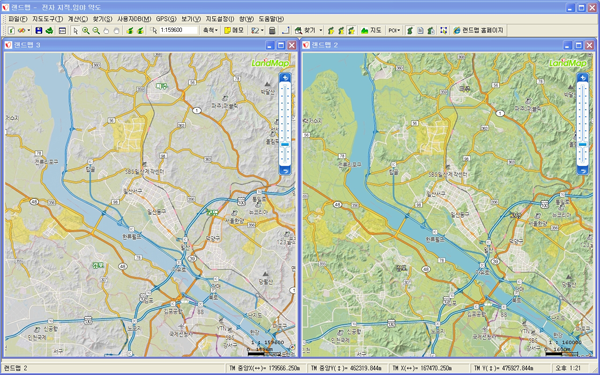Open the 랜드맵 홈페이지 homepage link

tap(478, 30)
